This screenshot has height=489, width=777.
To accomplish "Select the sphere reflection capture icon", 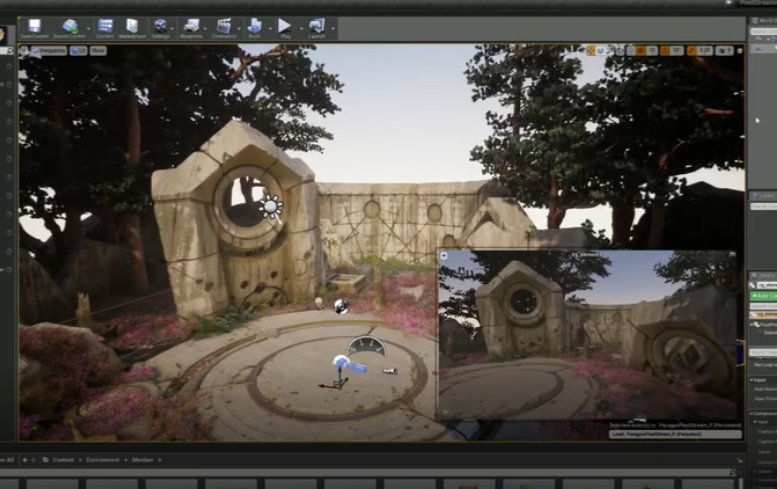I will point(341,307).
